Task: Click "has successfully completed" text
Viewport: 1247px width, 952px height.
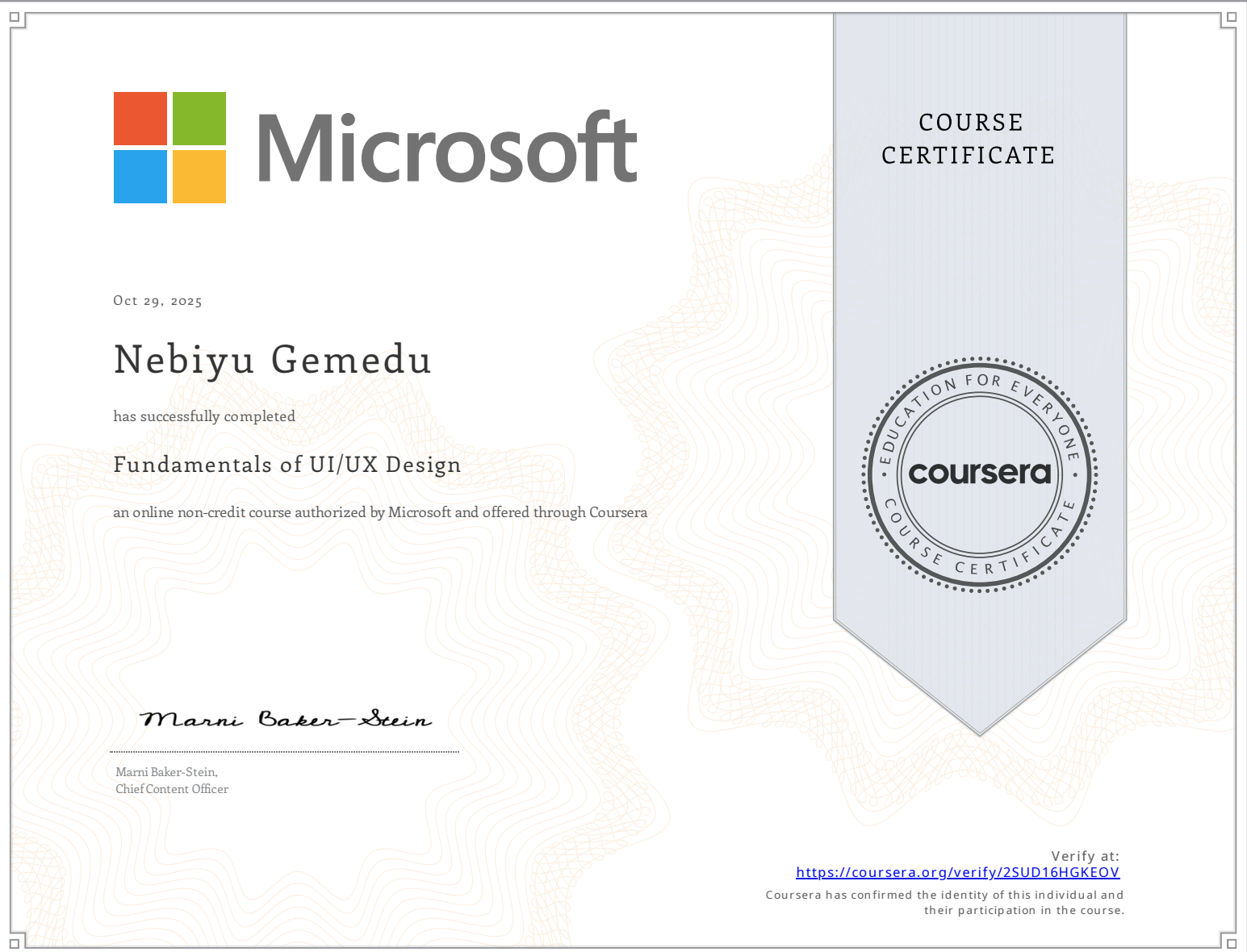Action: click(x=204, y=416)
